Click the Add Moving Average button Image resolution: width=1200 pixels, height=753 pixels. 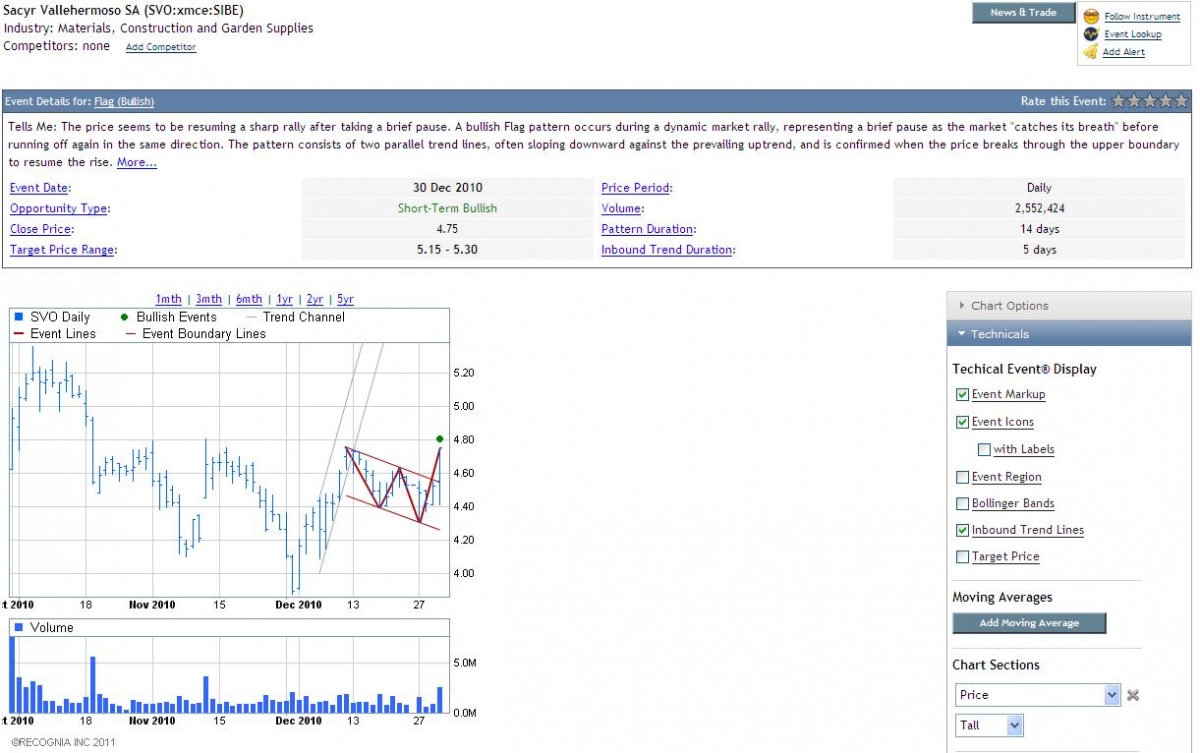[x=1029, y=623]
